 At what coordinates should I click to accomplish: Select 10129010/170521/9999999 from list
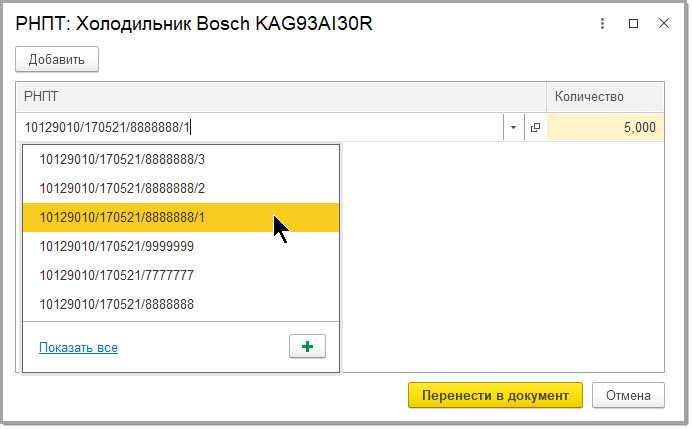pos(181,246)
